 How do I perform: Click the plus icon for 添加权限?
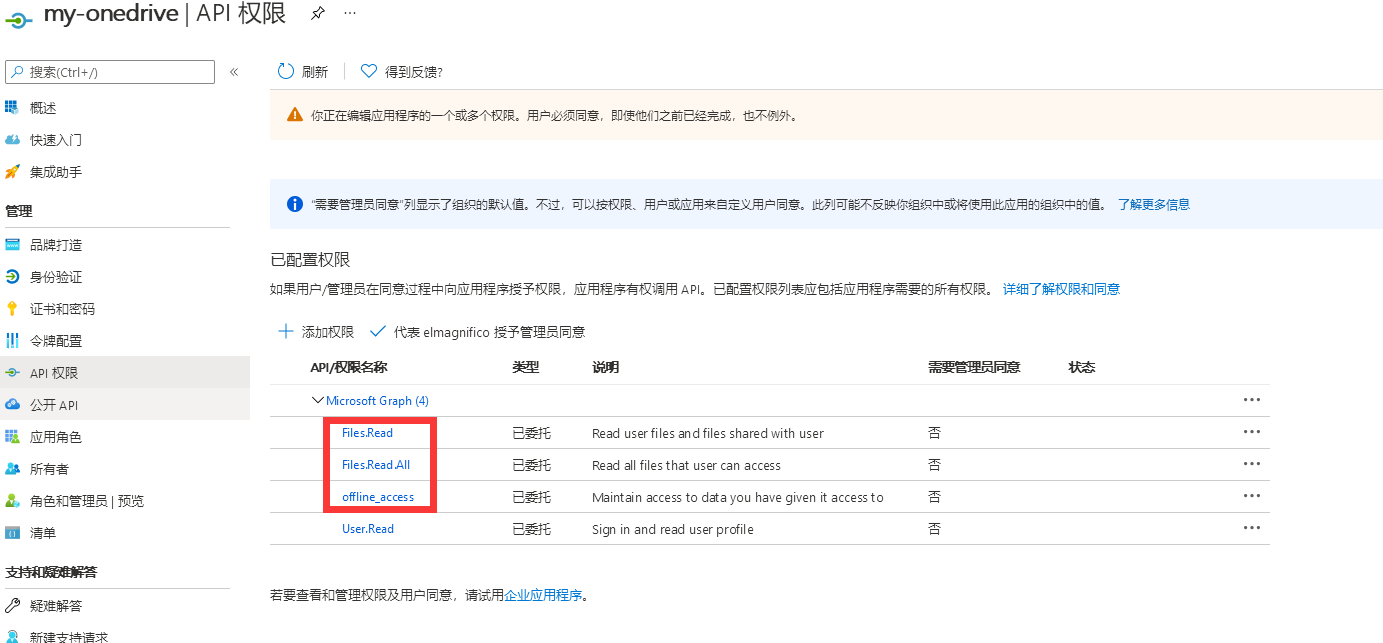click(286, 331)
